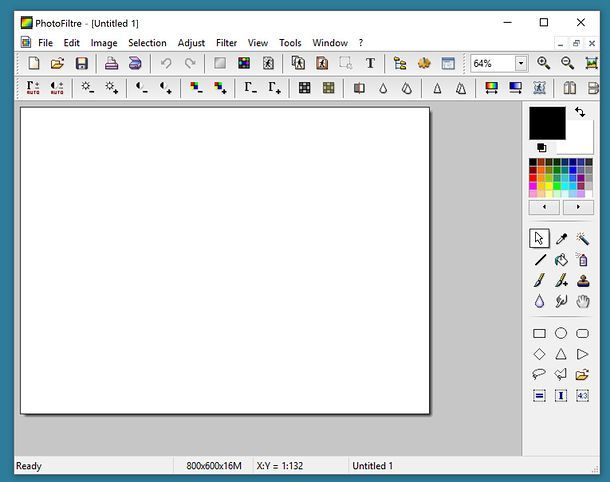The height and width of the screenshot is (482, 610).
Task: Open the Tools menu
Action: click(x=290, y=43)
